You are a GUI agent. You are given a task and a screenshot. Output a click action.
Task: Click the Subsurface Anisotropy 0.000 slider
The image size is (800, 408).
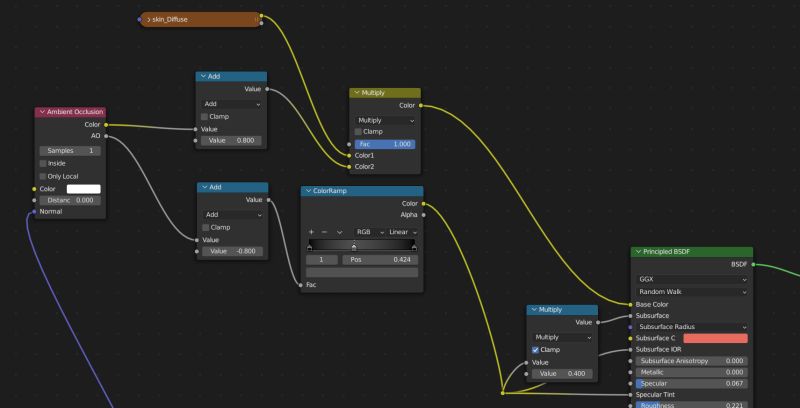click(692, 361)
